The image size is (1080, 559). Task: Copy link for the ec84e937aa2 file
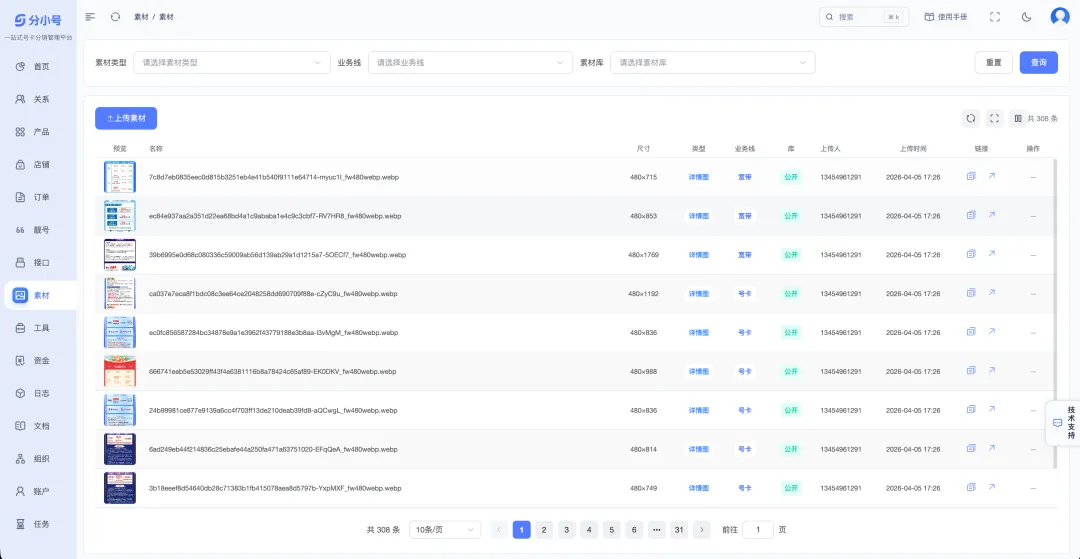[970, 215]
